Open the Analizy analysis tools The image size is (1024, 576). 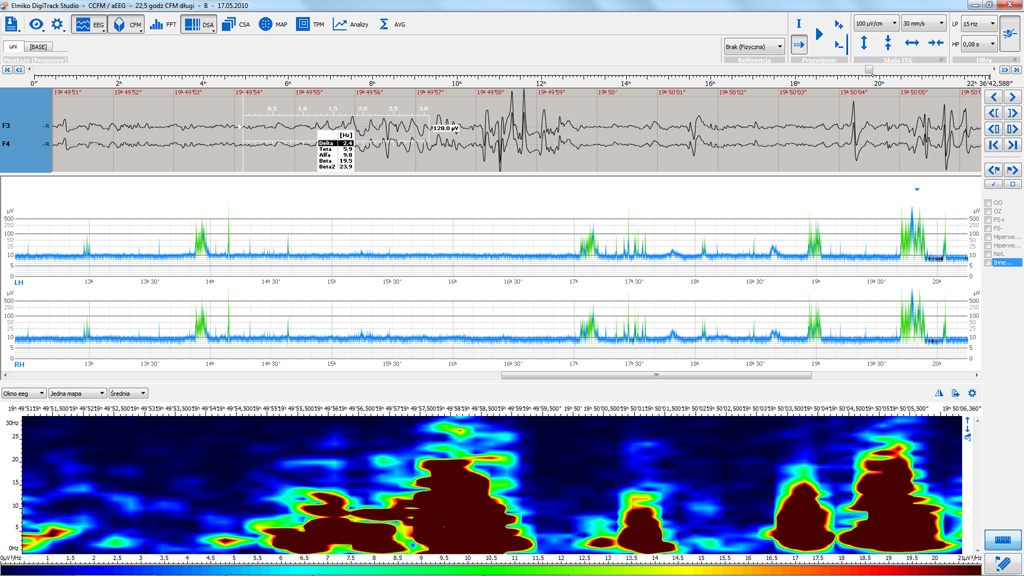pos(351,25)
